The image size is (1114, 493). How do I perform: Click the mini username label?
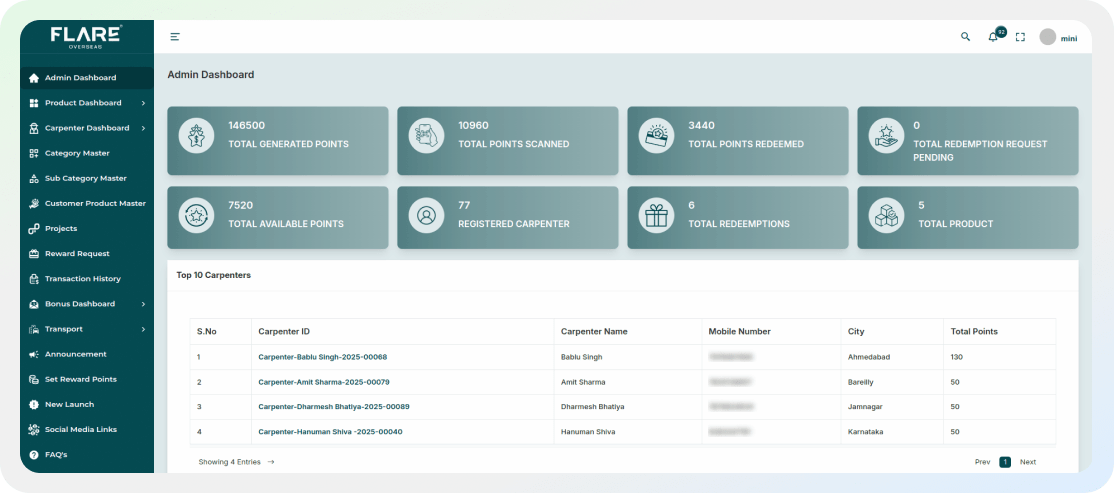(x=1069, y=38)
